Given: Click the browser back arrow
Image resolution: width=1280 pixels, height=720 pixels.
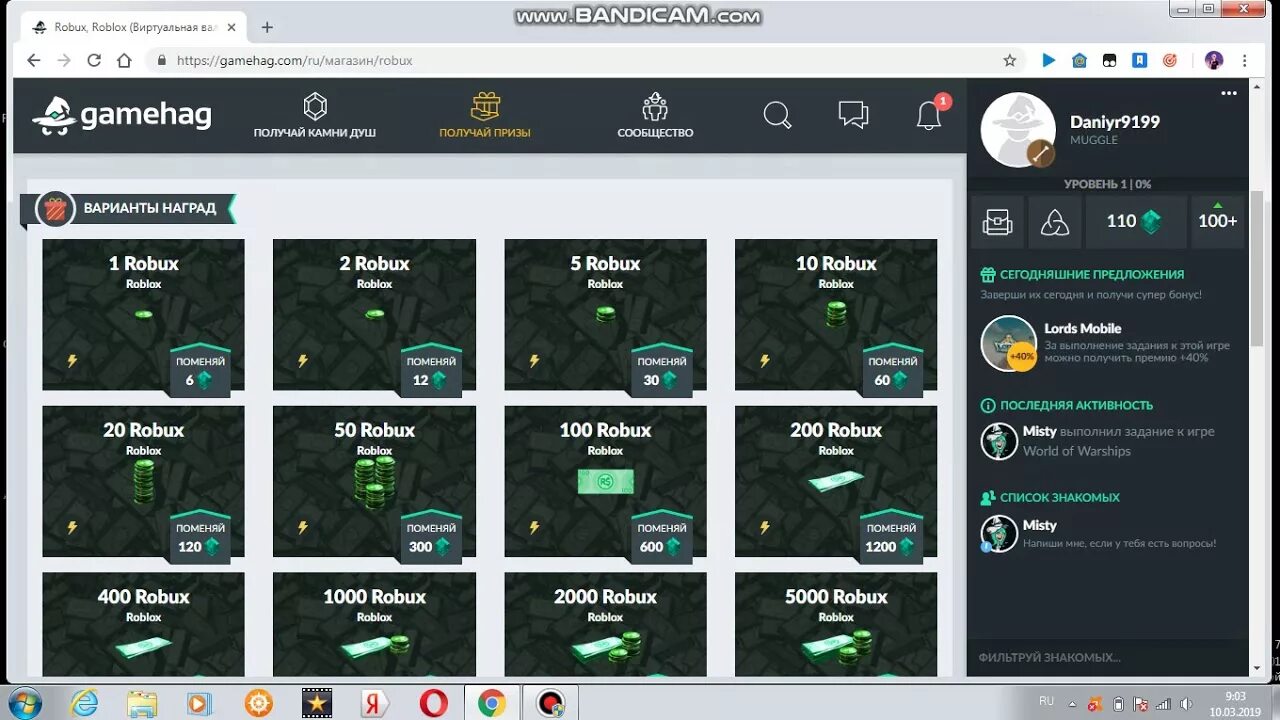Looking at the screenshot, I should (34, 60).
